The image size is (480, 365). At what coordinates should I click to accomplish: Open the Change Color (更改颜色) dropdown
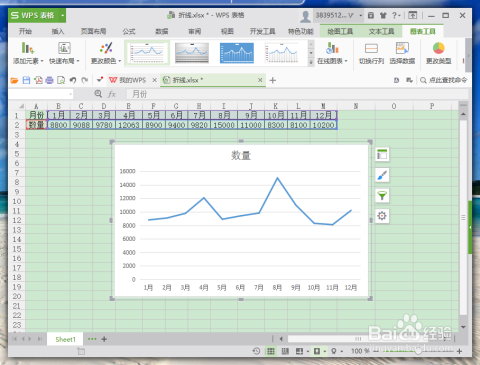pos(106,53)
